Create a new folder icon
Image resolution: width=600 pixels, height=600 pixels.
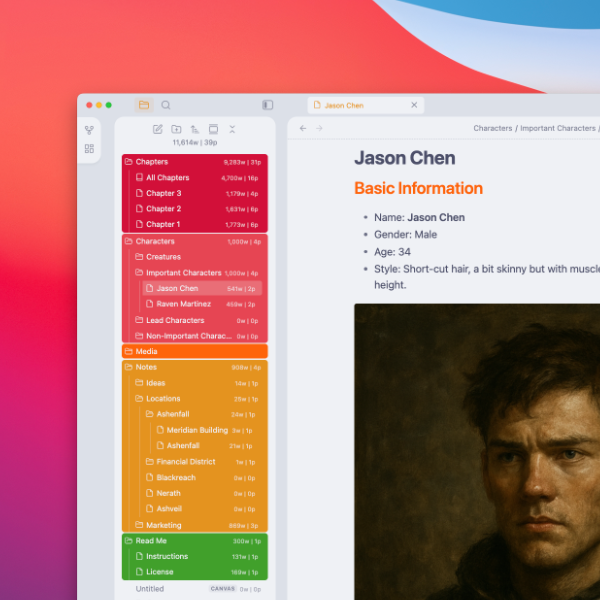coord(176,129)
